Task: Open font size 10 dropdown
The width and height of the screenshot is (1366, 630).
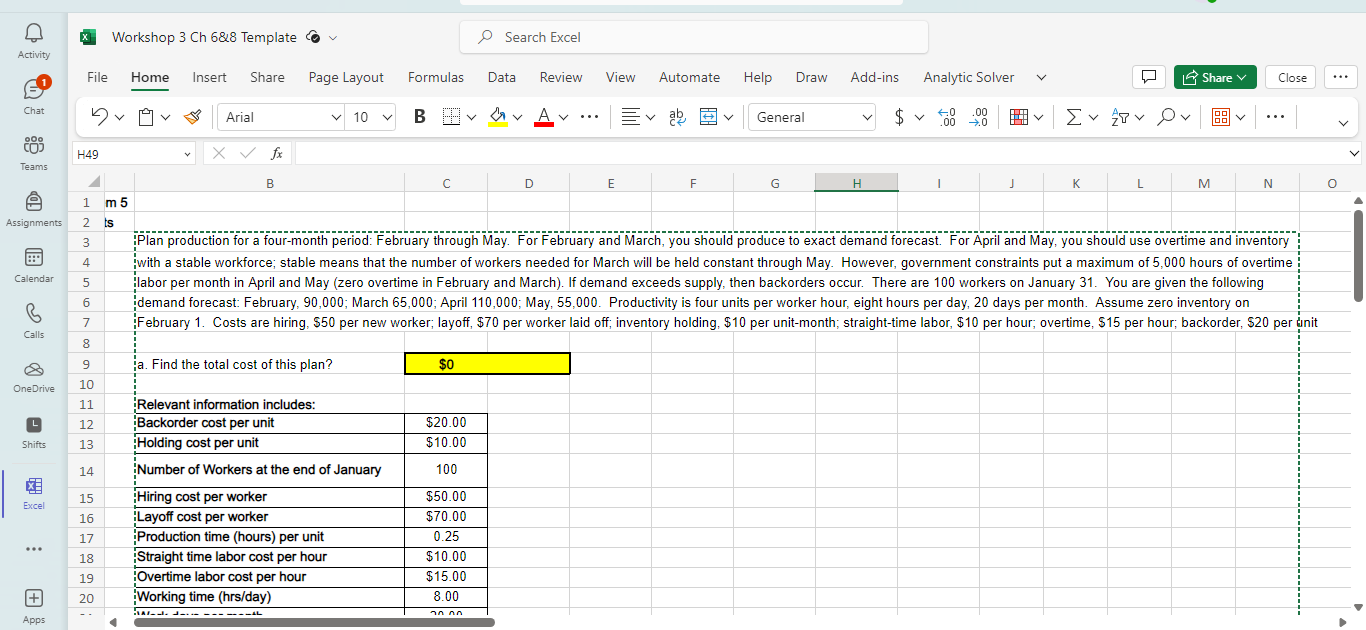Action: 387,118
